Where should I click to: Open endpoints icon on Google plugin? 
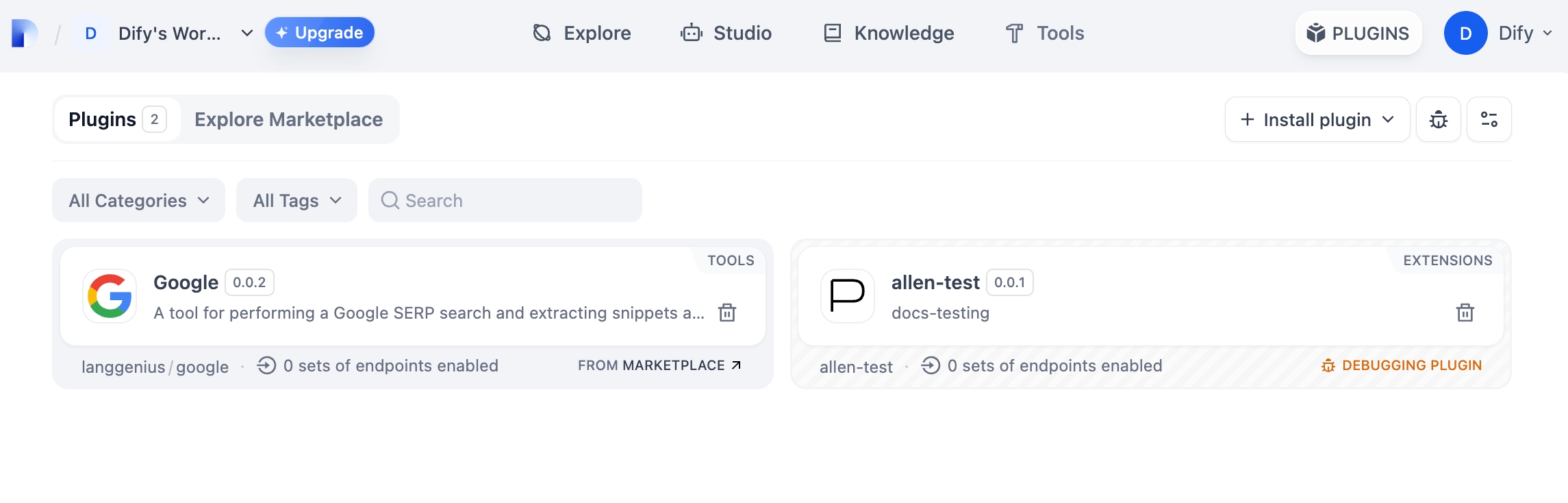[x=266, y=365]
